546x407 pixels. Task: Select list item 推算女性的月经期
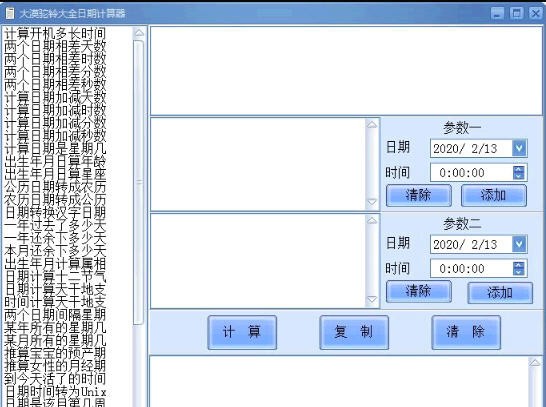[x=55, y=367]
